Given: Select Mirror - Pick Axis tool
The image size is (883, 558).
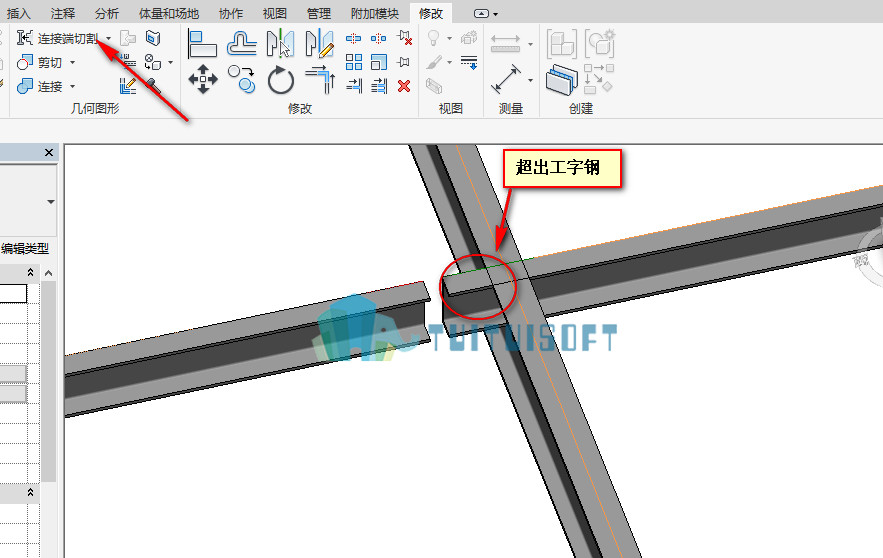Looking at the screenshot, I should pos(280,44).
